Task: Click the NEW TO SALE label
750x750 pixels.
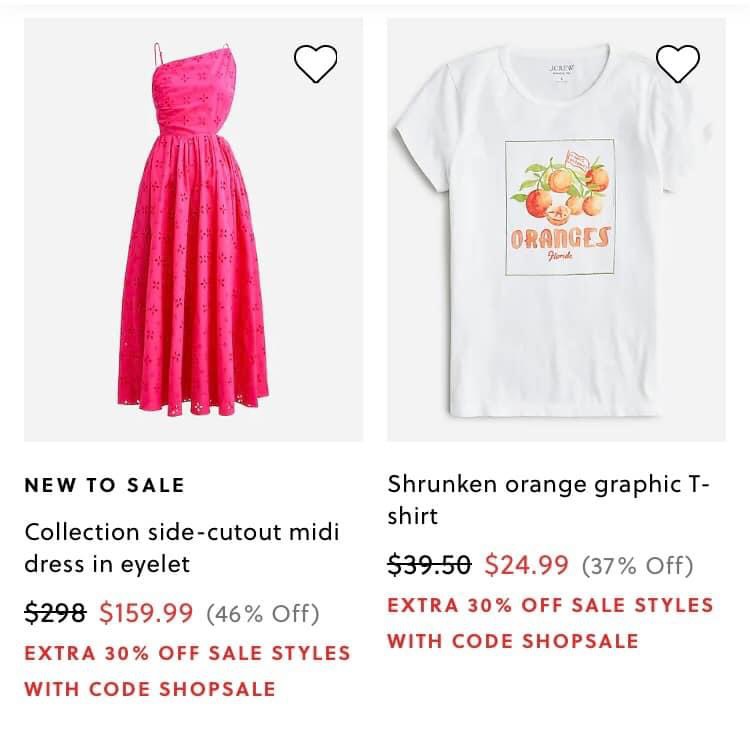Action: tap(104, 486)
